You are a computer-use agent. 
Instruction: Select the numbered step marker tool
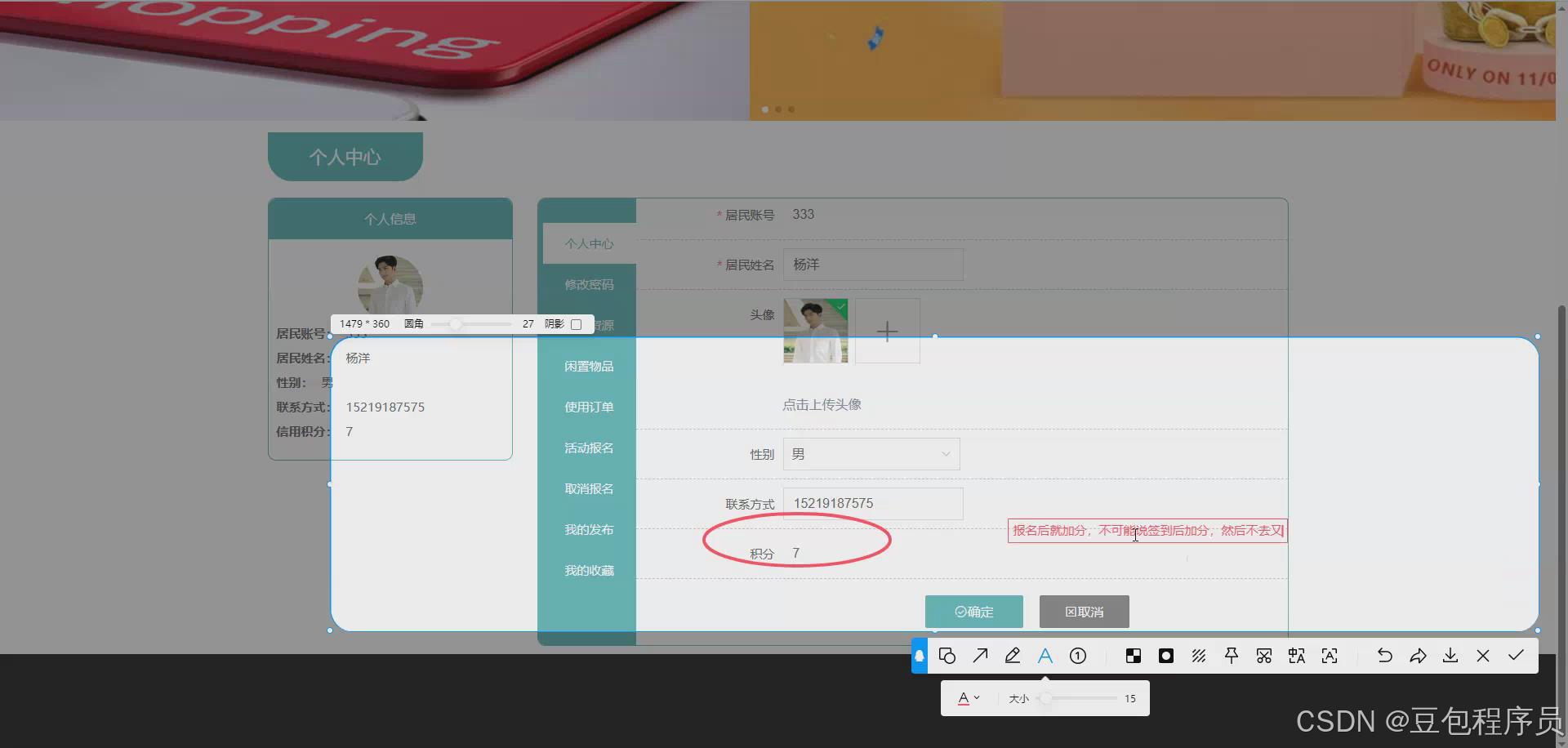1078,656
